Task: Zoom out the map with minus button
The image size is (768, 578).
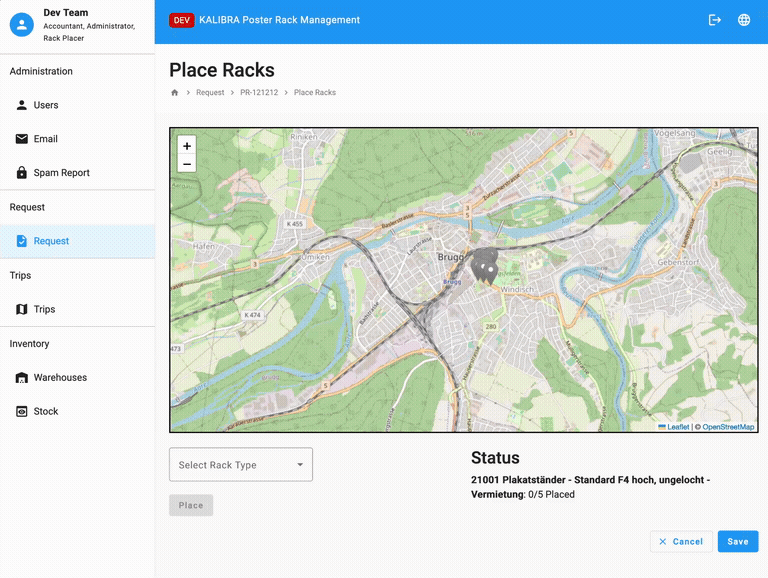Action: [187, 164]
